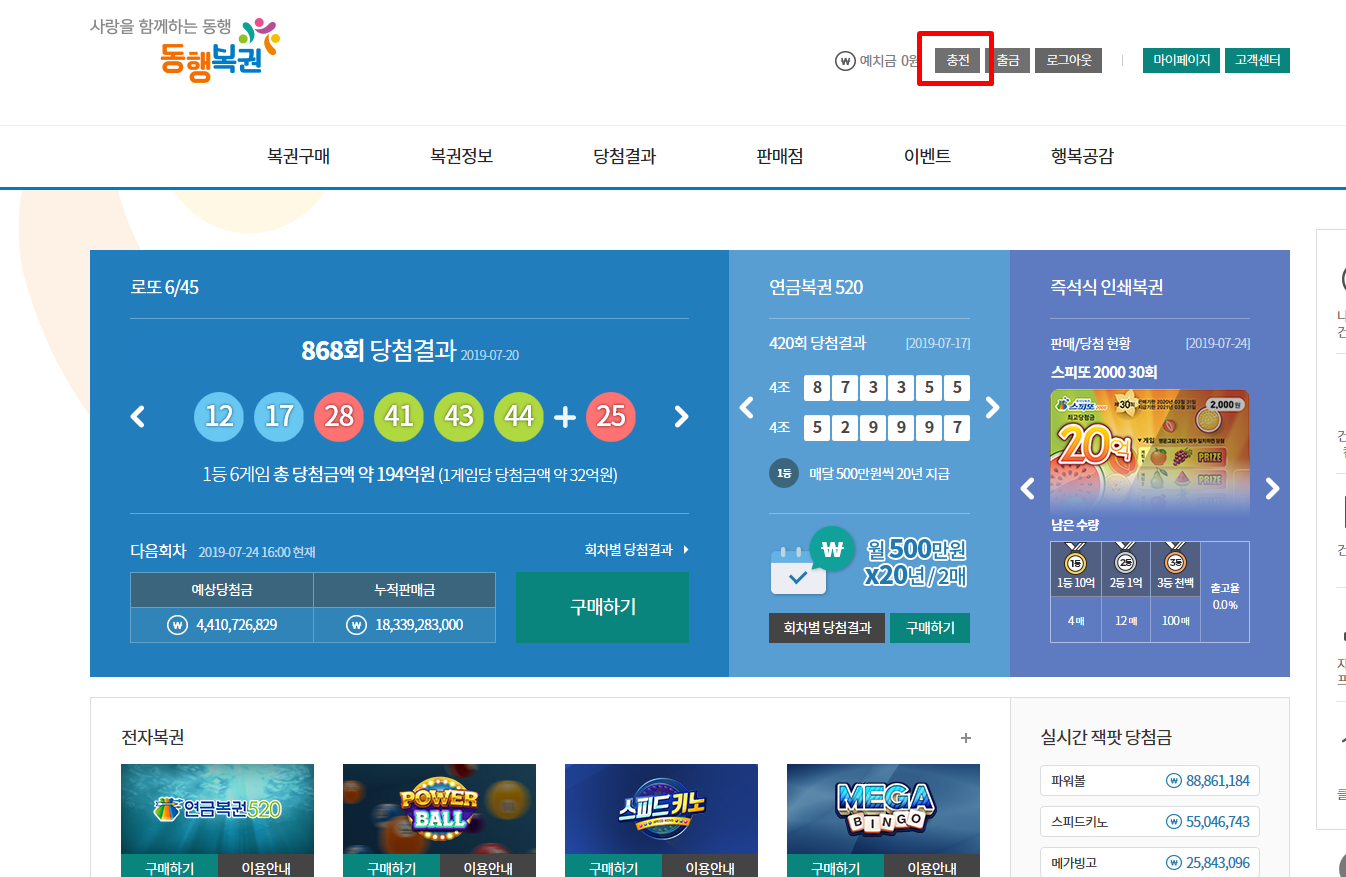Click the won icon in 파워볼 jackpot row
1346x877 pixels.
1174,781
